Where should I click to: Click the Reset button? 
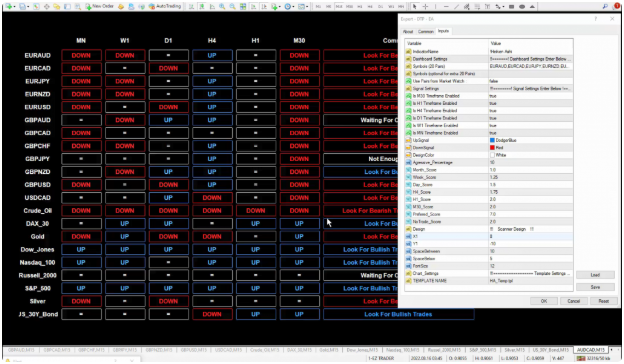[603, 301]
